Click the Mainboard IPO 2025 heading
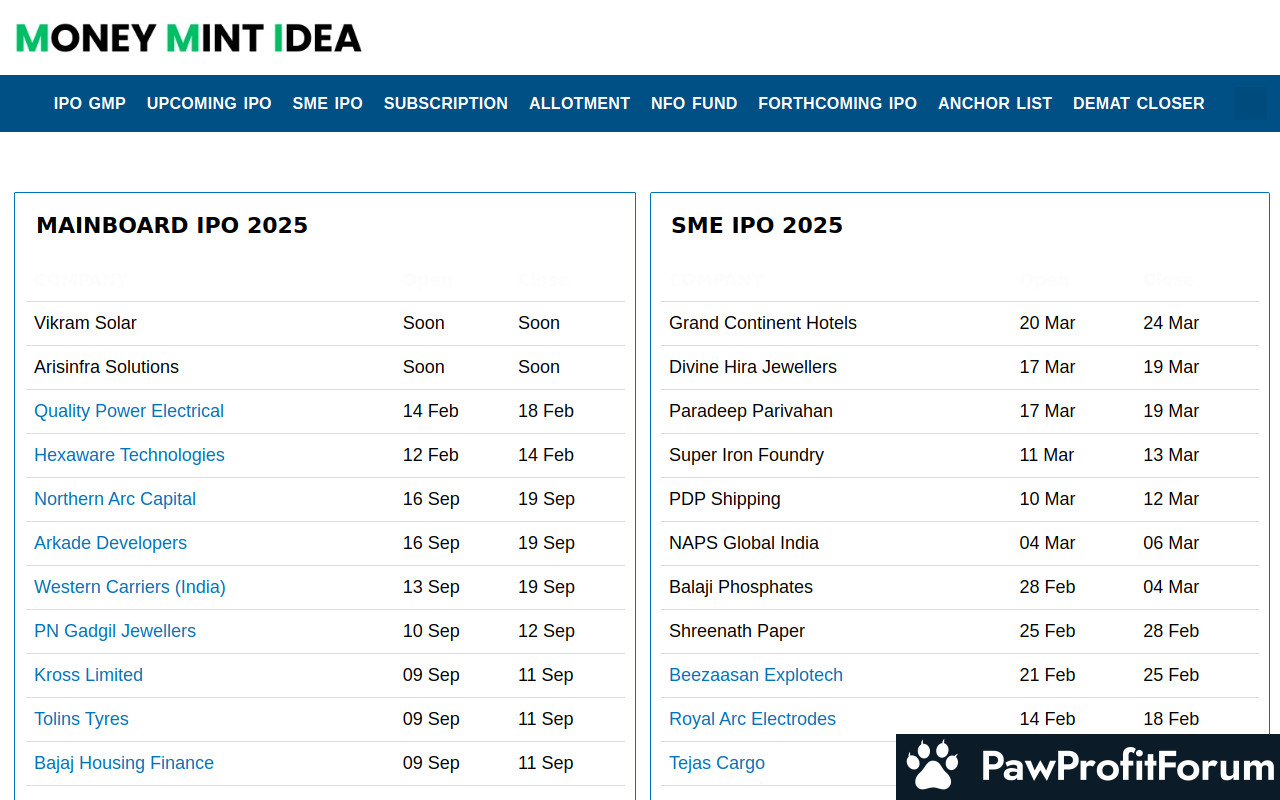Image resolution: width=1280 pixels, height=800 pixels. 172,225
